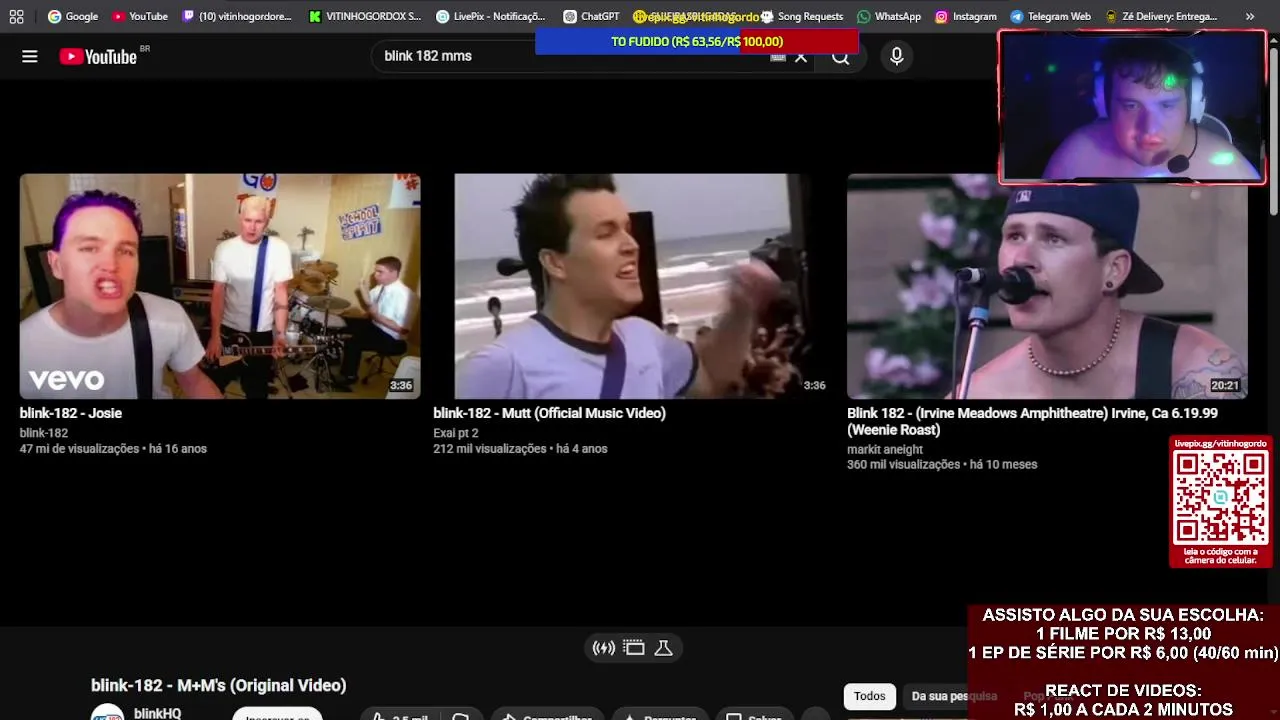1280x720 pixels.
Task: Play the Irvine Meadows Weenie Roast thumbnail
Action: (1047, 286)
